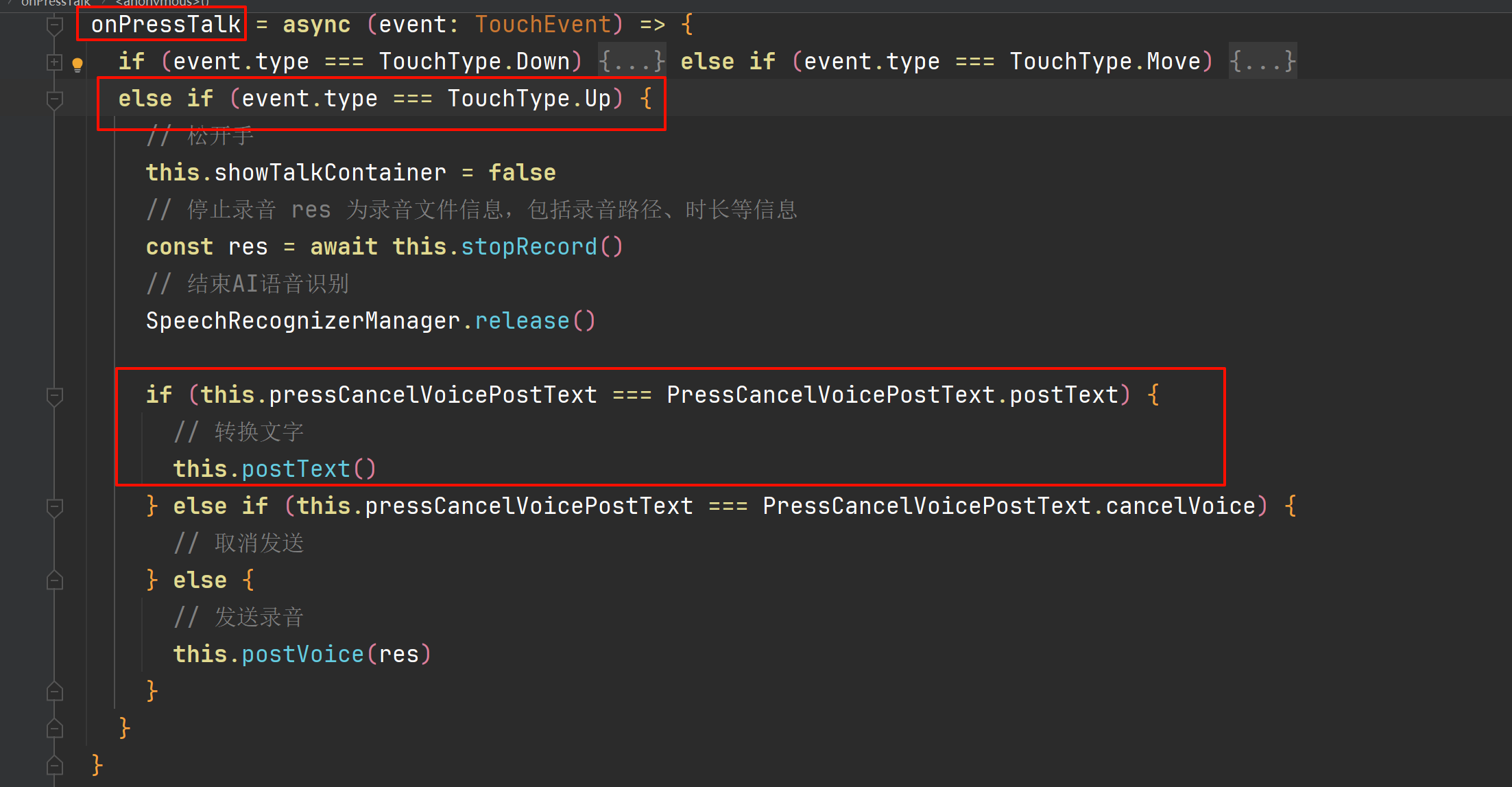
Task: Fold the cancelVoice else-if block gutter marker
Action: pyautogui.click(x=55, y=507)
